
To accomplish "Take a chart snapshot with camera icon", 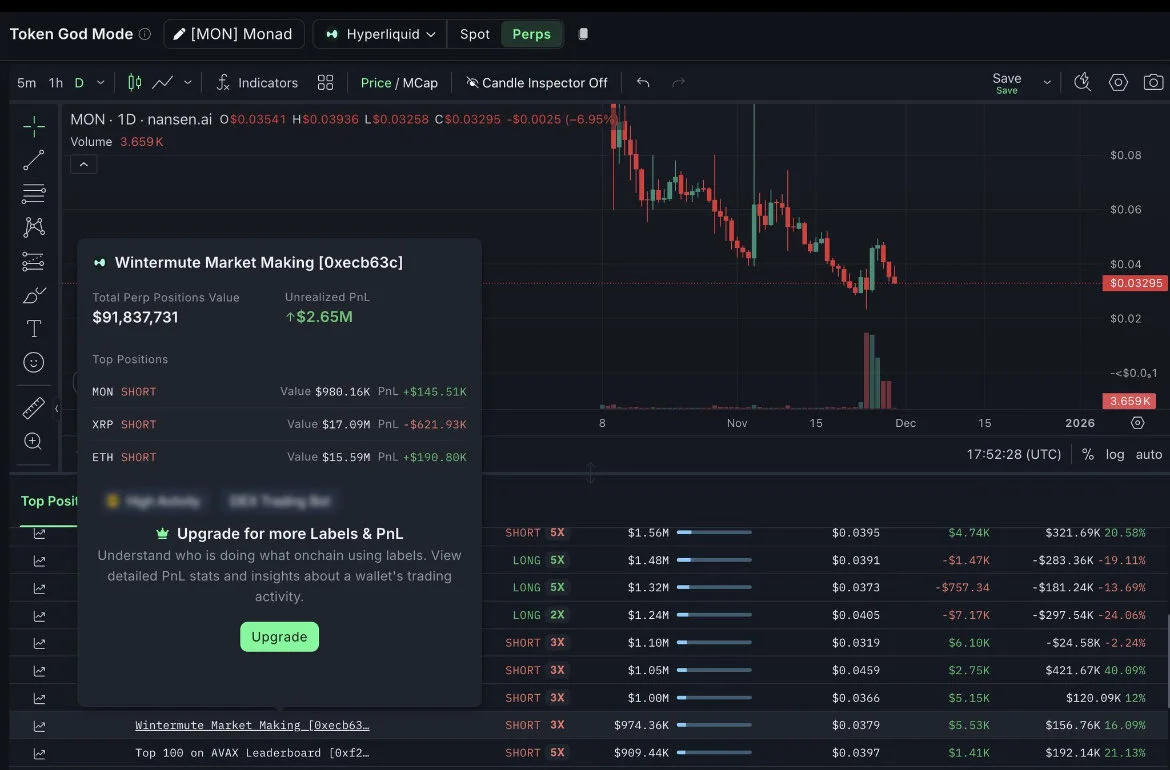I will (1153, 83).
